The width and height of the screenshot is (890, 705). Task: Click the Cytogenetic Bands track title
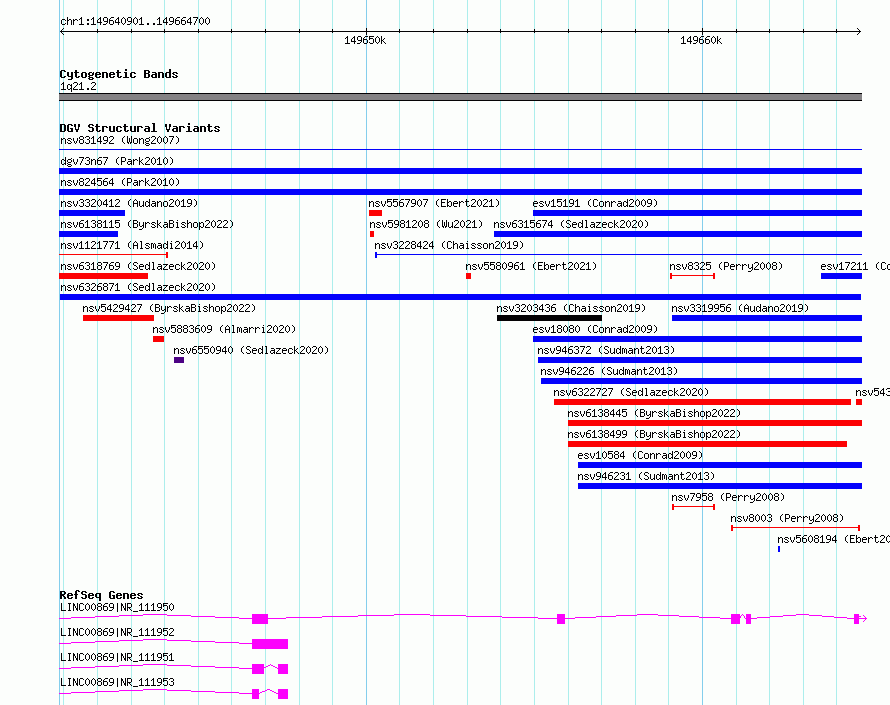click(x=119, y=74)
